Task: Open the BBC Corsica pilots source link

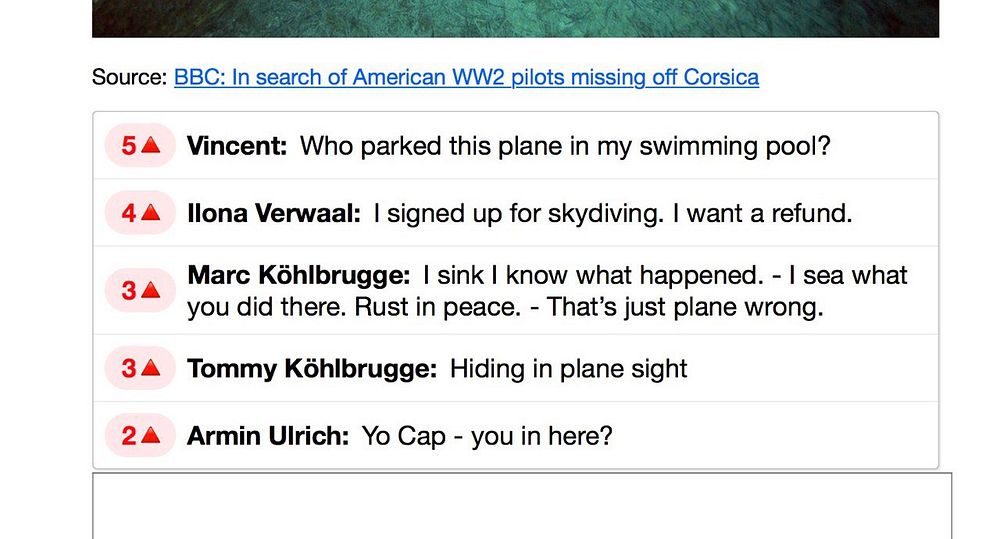Action: coord(466,77)
